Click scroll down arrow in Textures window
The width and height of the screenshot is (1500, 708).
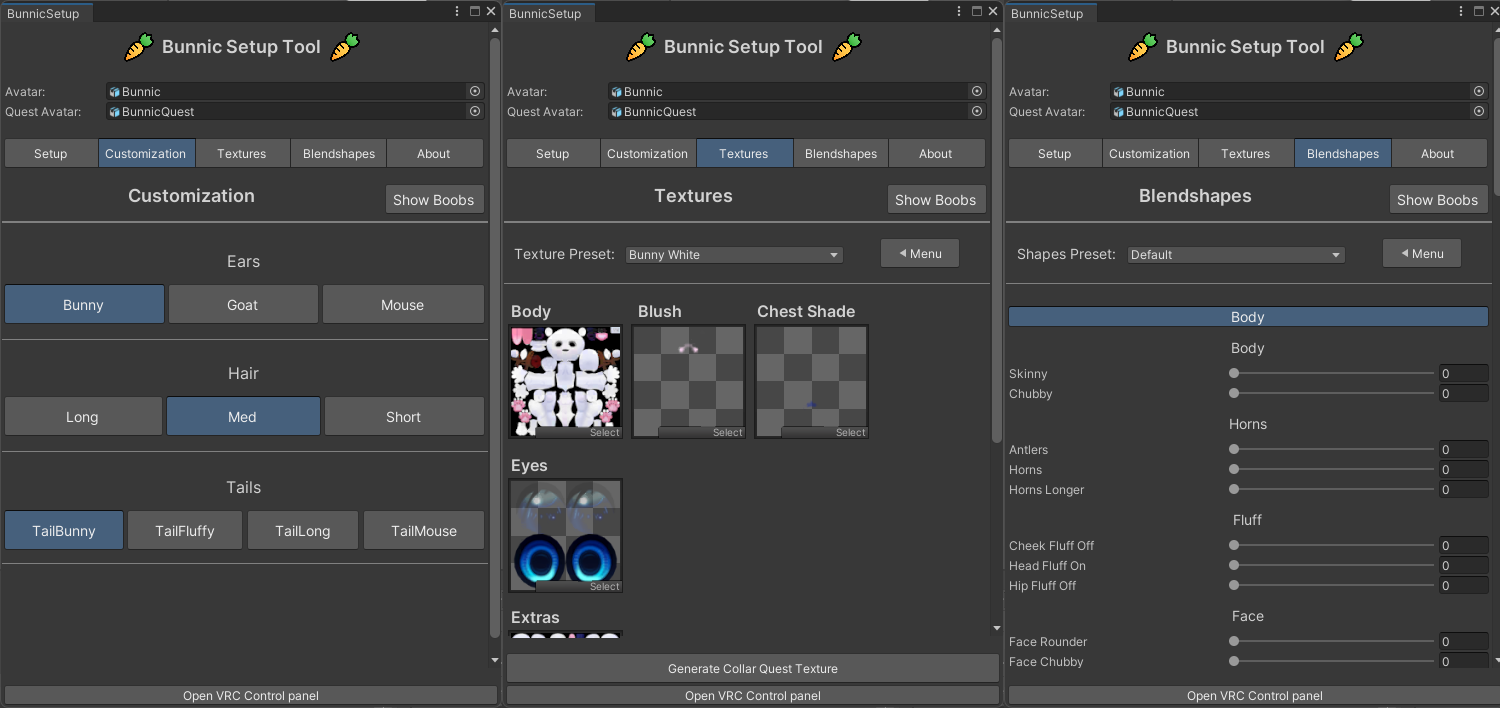pos(996,628)
